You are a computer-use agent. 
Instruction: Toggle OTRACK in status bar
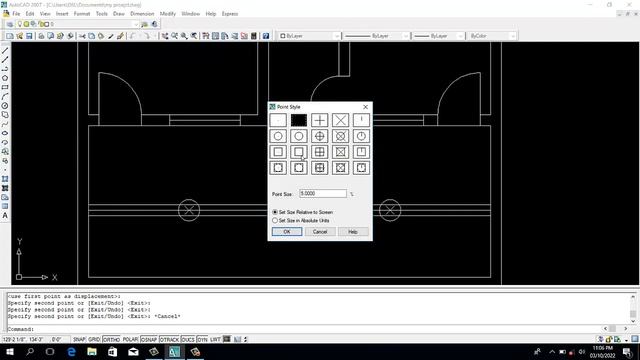point(169,339)
